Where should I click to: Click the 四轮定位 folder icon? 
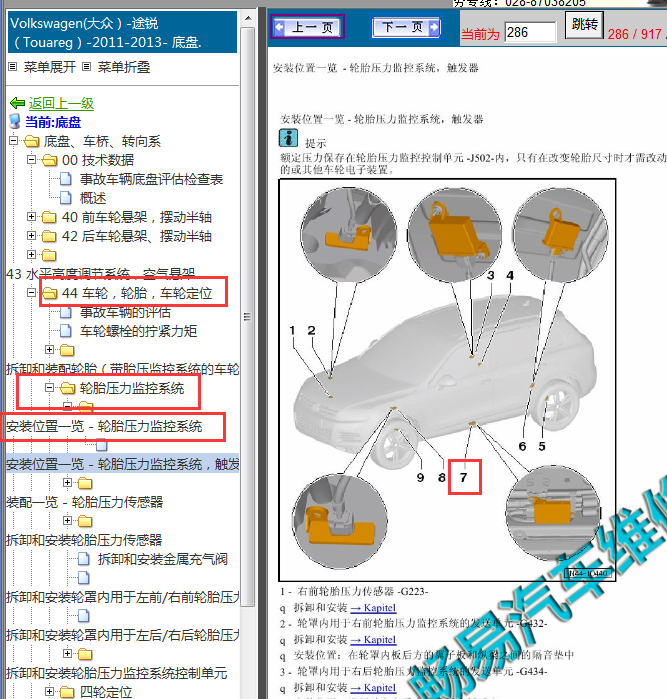(67, 692)
